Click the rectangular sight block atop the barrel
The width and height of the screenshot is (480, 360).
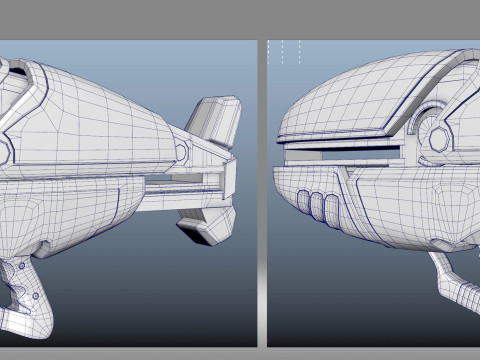tap(214, 121)
